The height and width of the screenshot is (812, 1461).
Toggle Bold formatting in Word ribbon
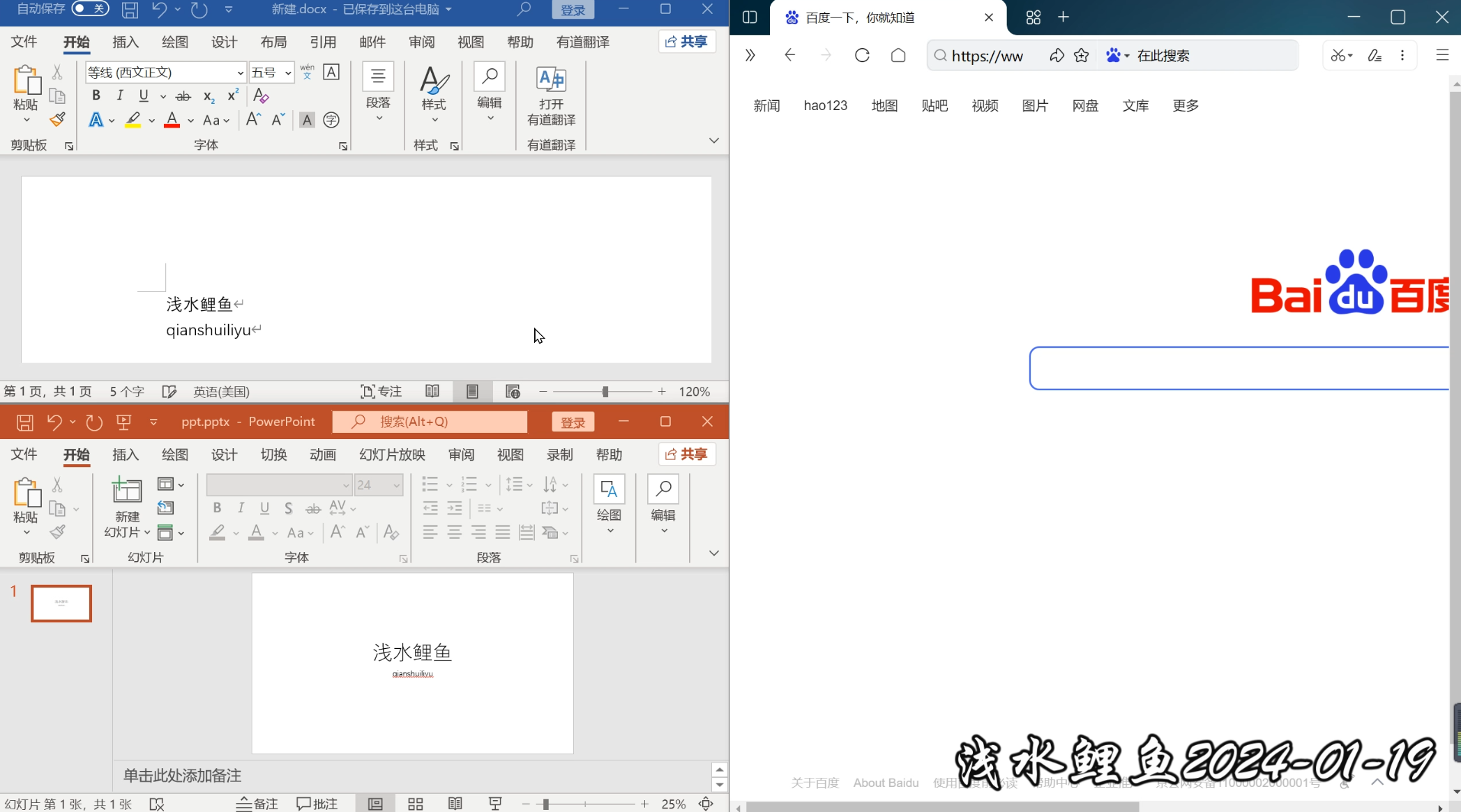click(x=96, y=95)
